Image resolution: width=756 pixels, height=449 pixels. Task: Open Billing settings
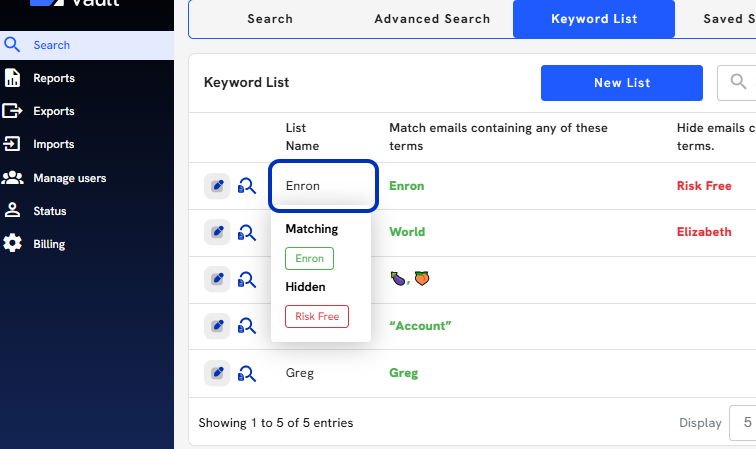pyautogui.click(x=49, y=244)
